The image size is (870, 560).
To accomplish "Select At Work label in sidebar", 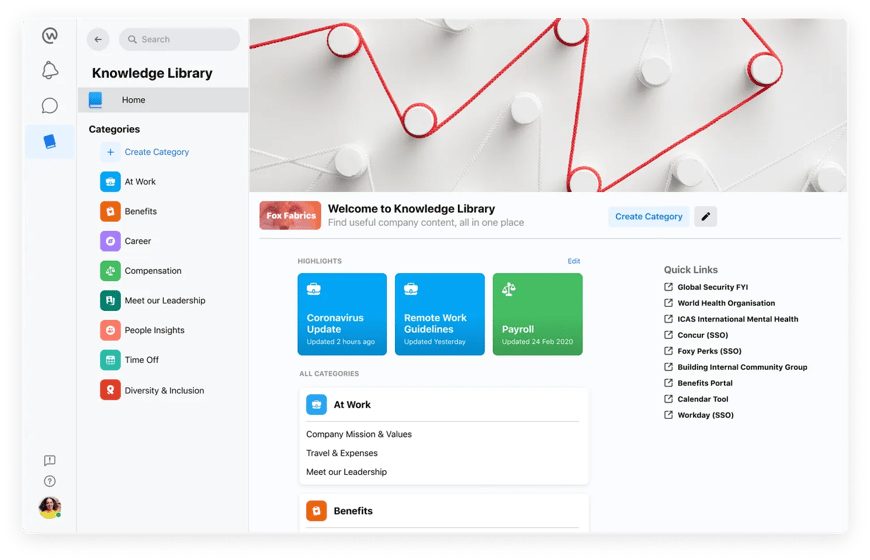I will coord(140,181).
